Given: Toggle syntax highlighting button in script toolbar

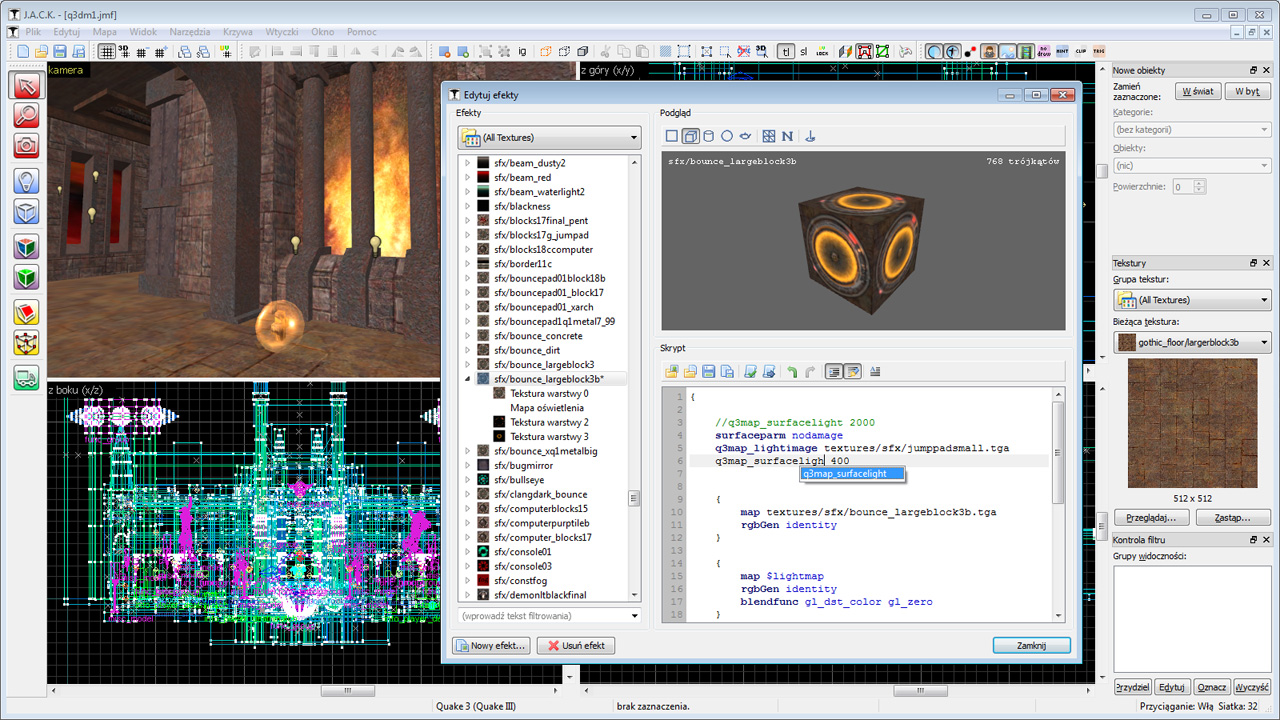Looking at the screenshot, I should tap(853, 372).
